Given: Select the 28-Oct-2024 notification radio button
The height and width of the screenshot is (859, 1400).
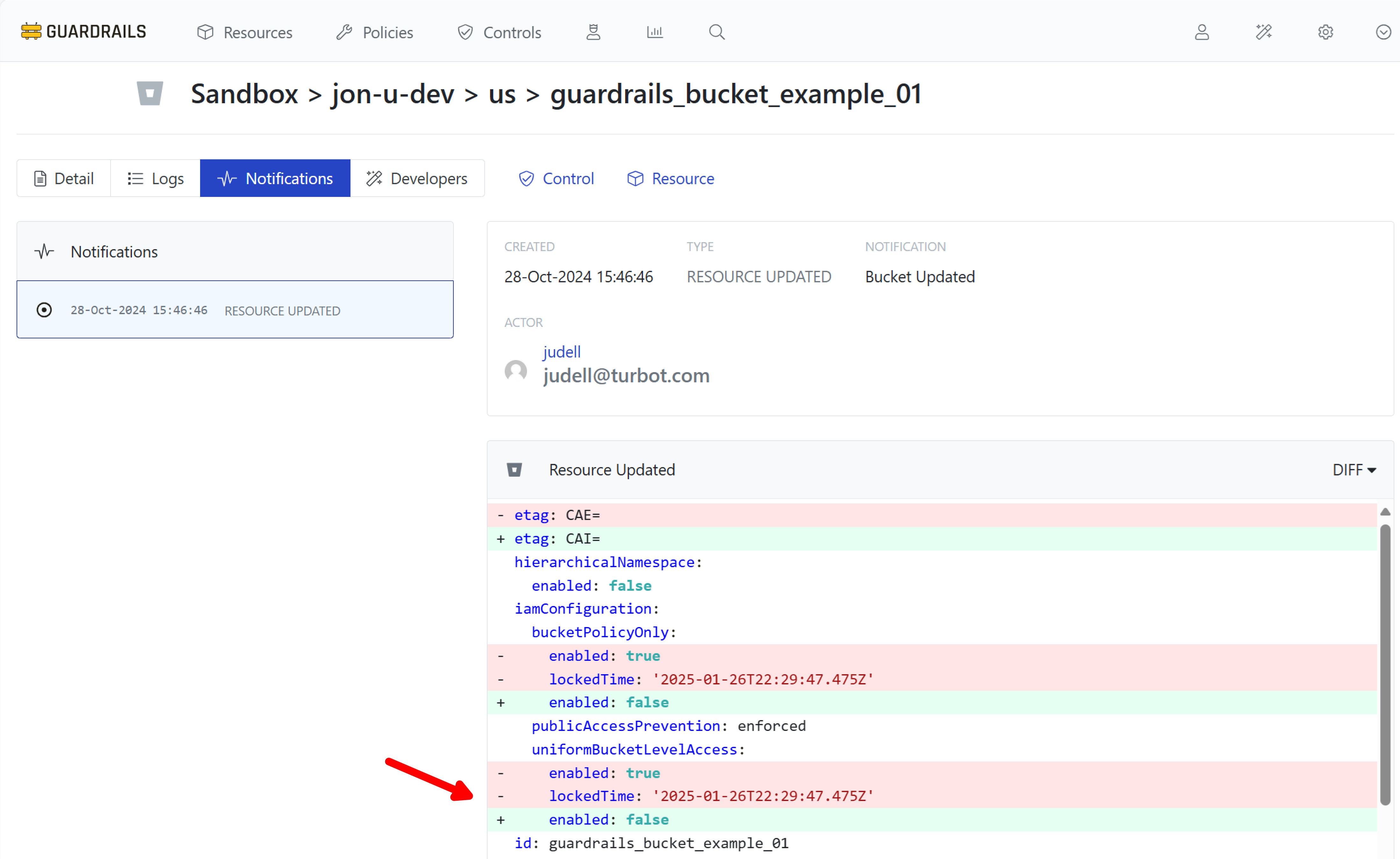Looking at the screenshot, I should [44, 310].
